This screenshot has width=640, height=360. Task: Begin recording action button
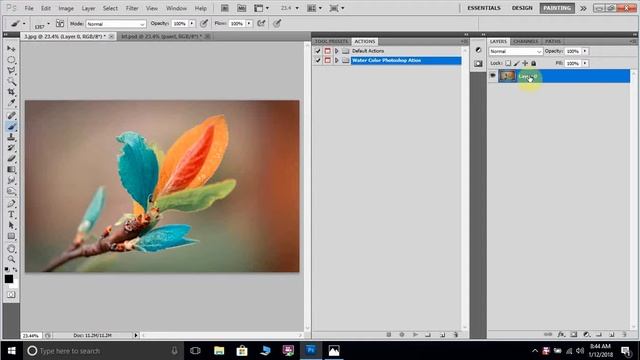(x=402, y=335)
